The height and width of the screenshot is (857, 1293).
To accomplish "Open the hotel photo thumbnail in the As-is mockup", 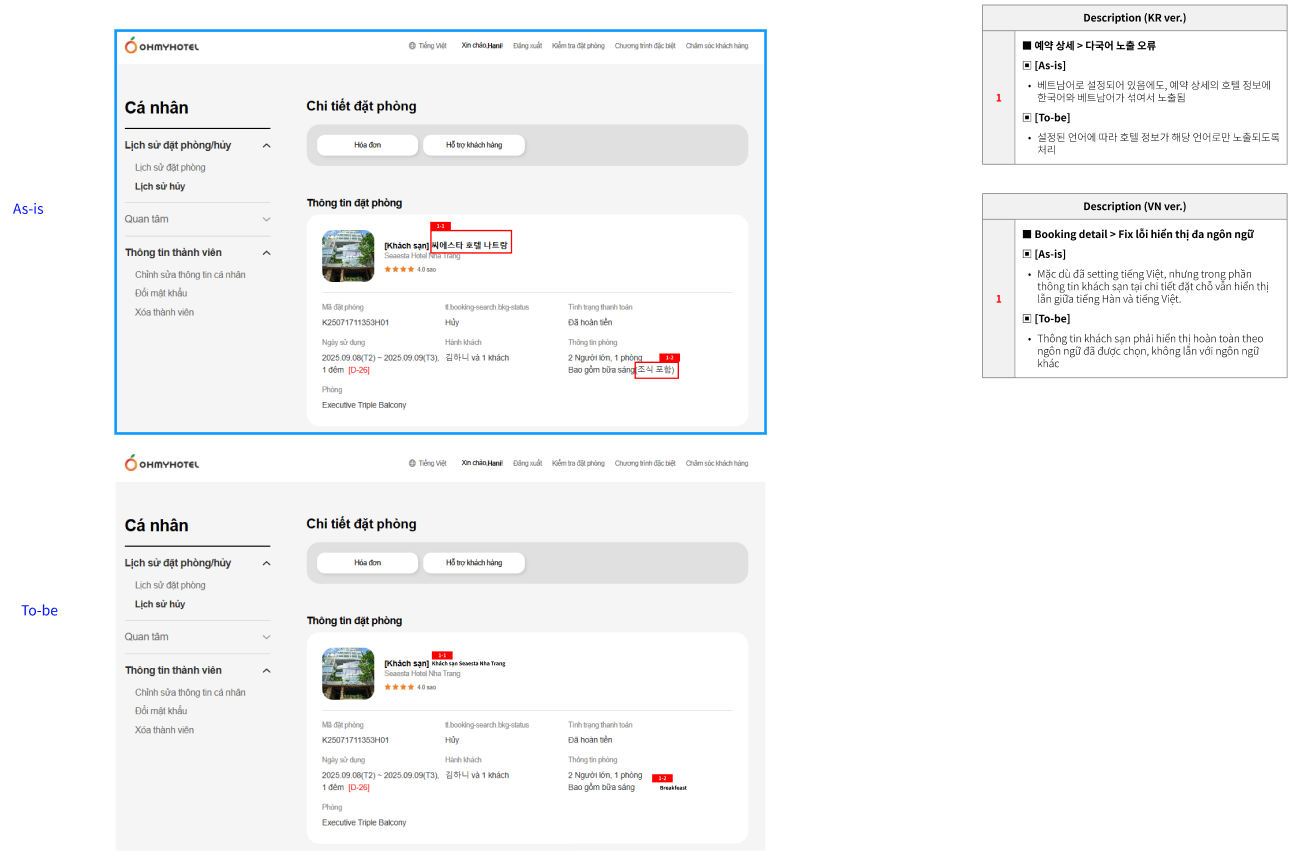I will point(348,256).
